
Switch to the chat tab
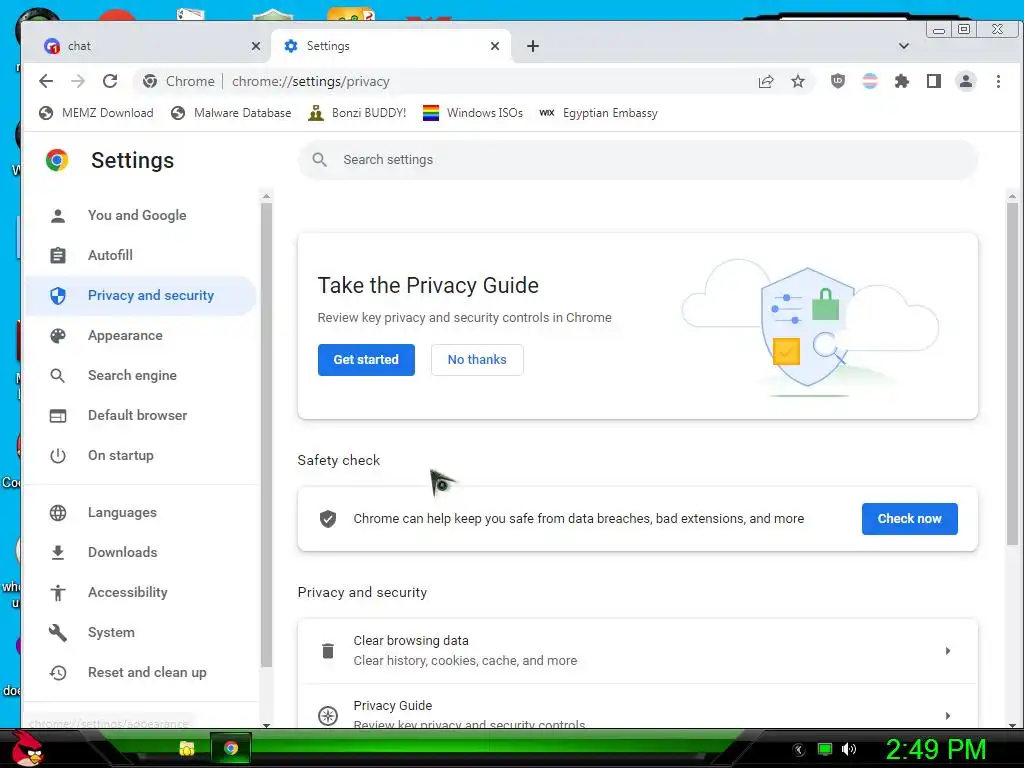coord(147,46)
